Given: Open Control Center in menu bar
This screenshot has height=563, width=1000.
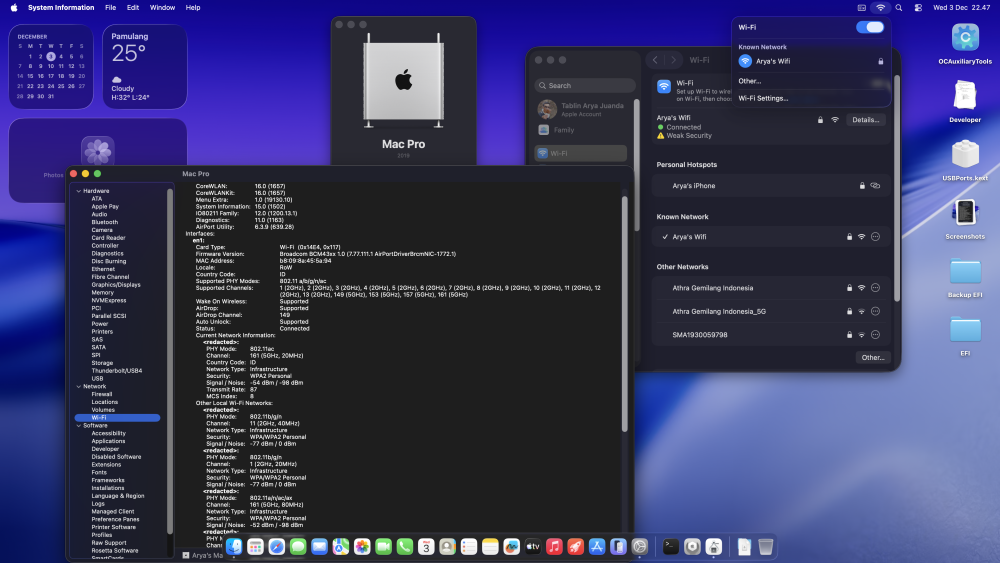Looking at the screenshot, I should (918, 8).
